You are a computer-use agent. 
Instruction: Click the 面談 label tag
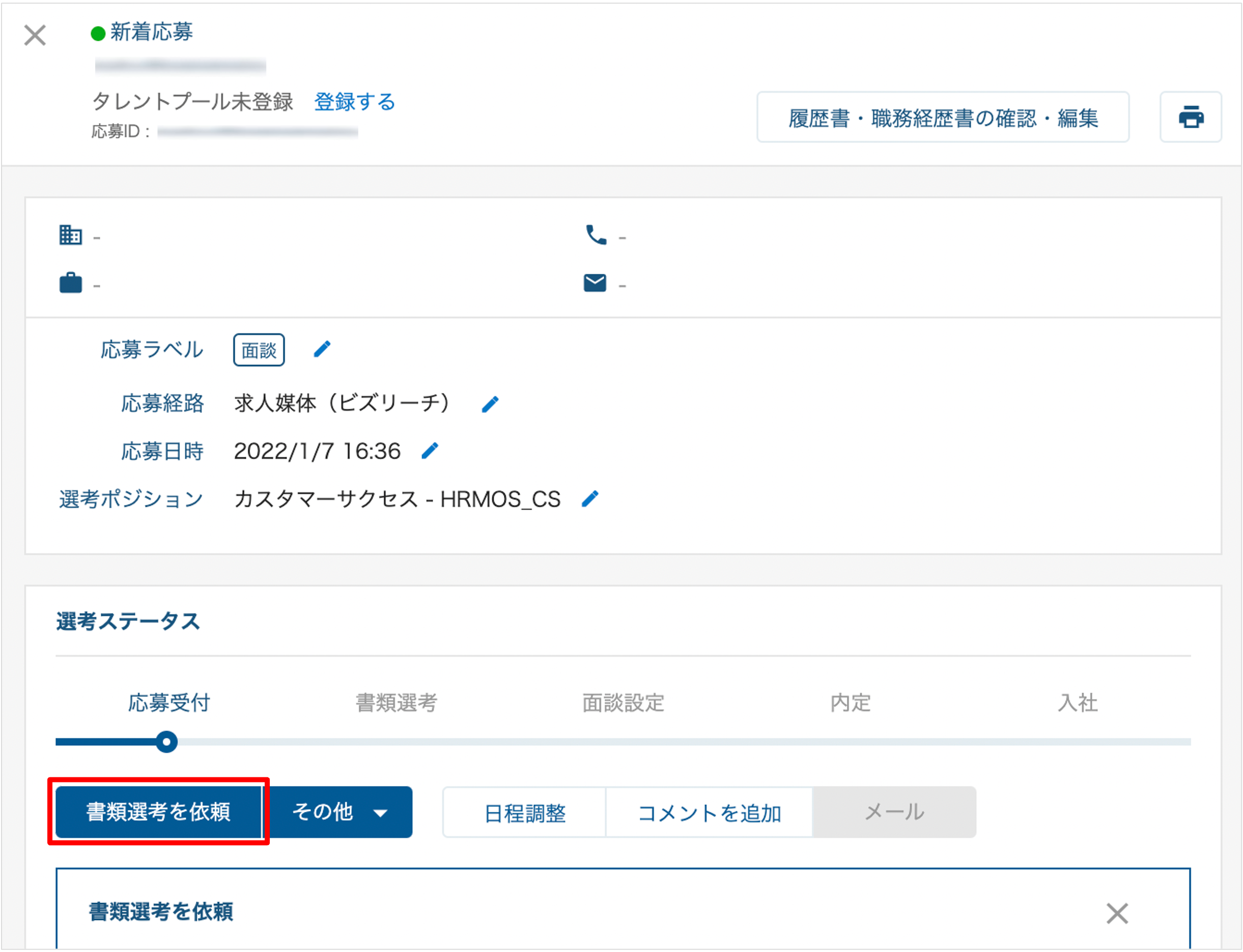tap(259, 350)
